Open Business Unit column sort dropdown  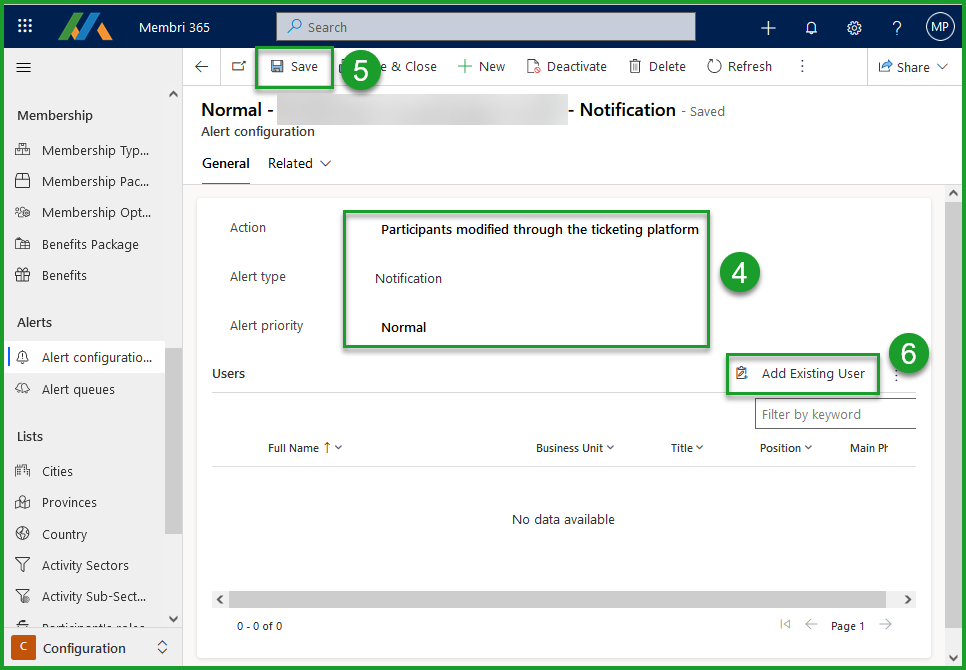[575, 448]
